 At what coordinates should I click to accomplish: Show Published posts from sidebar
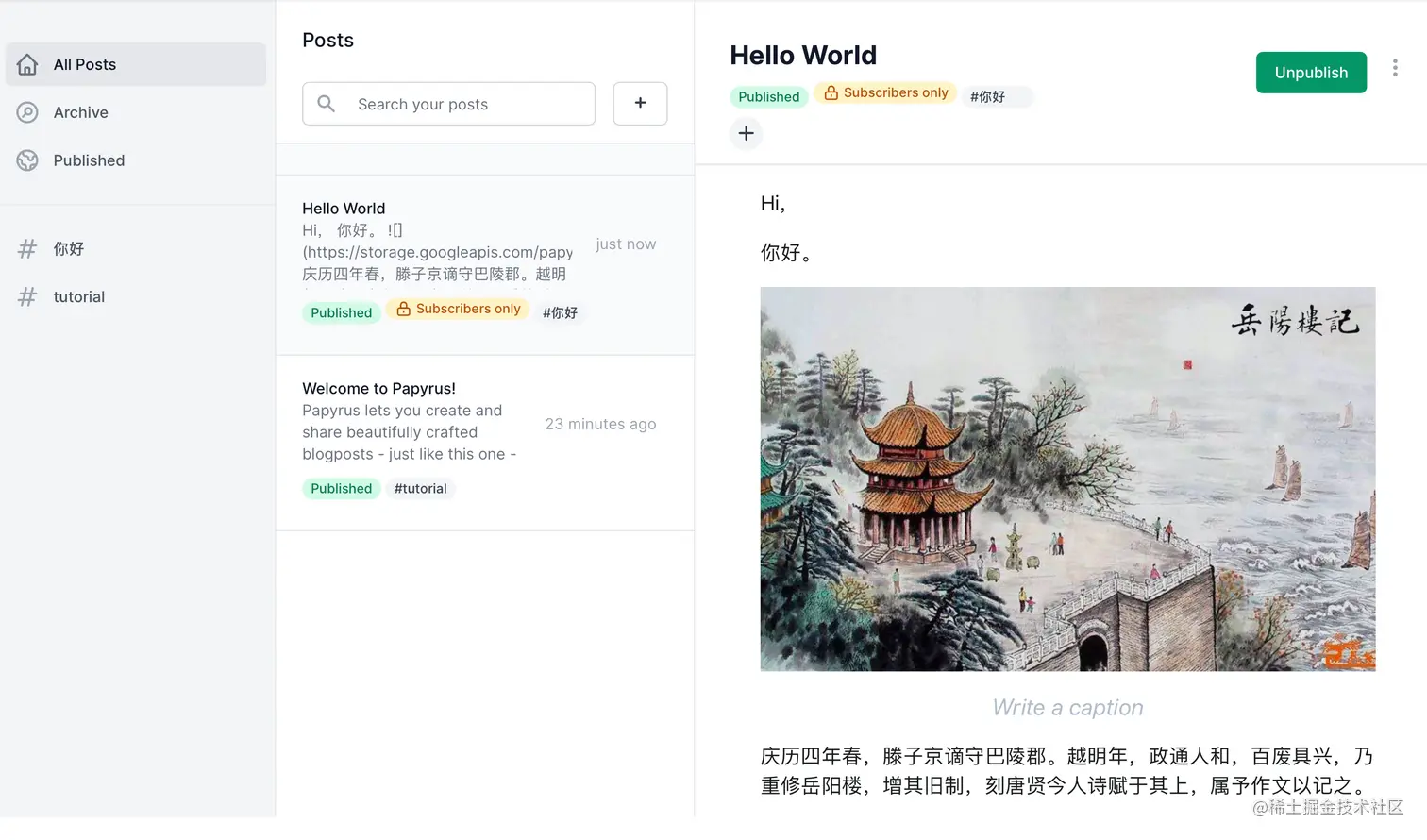pyautogui.click(x=136, y=160)
